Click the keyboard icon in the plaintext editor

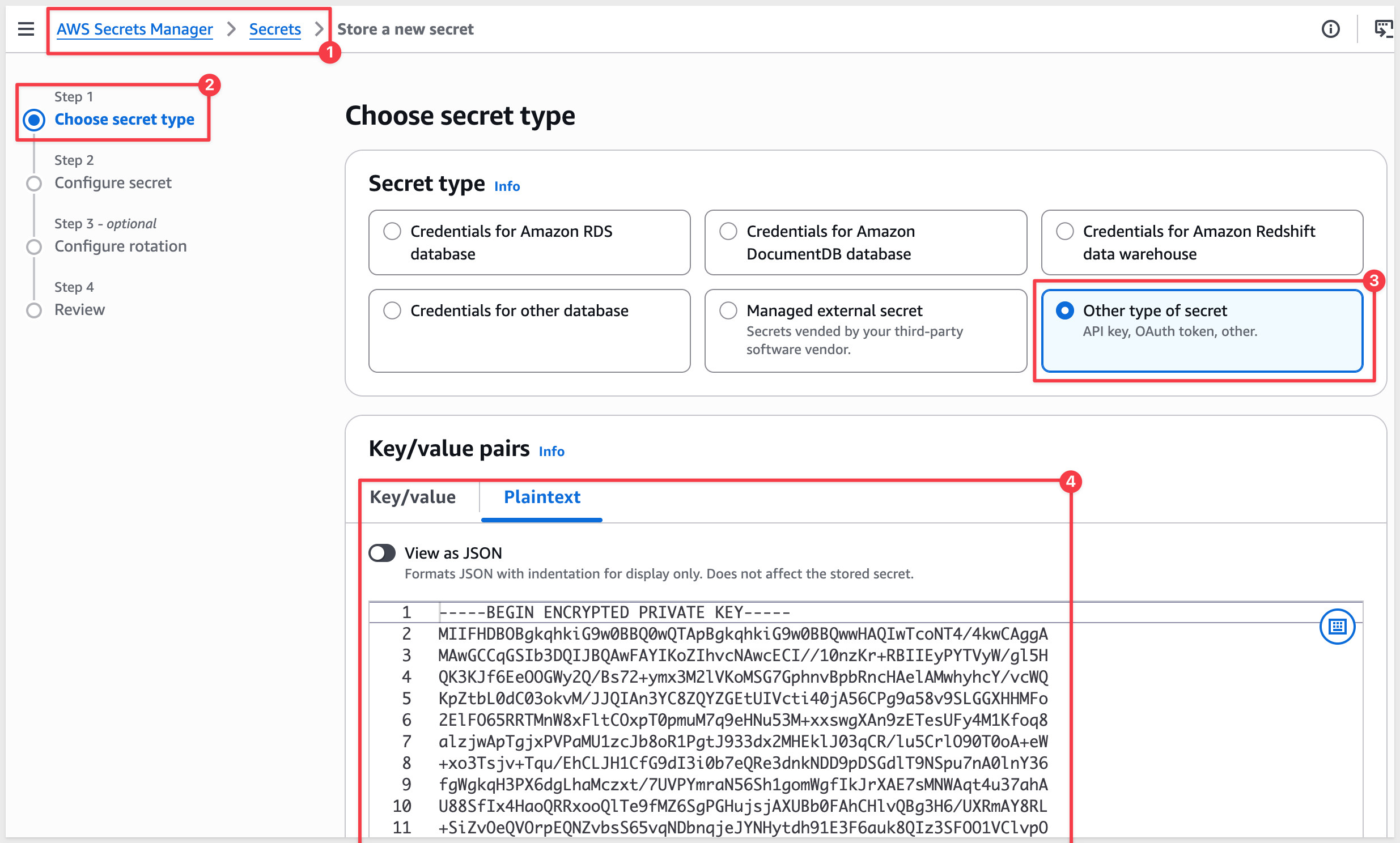(1337, 627)
